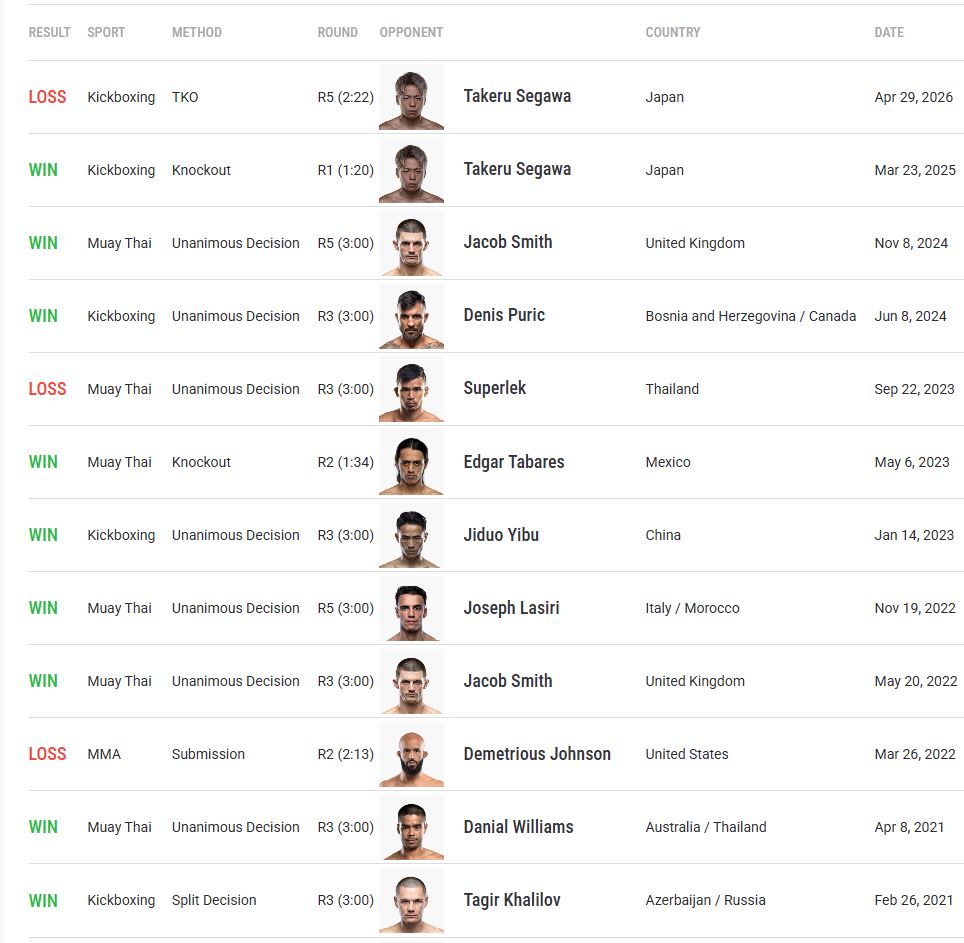964x943 pixels.
Task: Open the Joseph Lasiri name link
Action: [511, 608]
